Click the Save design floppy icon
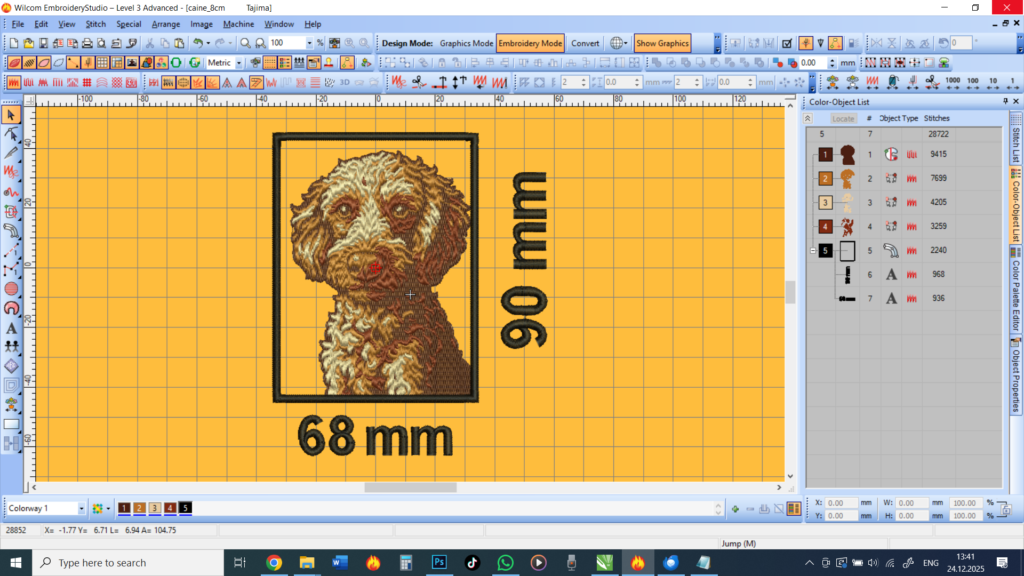The width and height of the screenshot is (1024, 576). click(43, 43)
